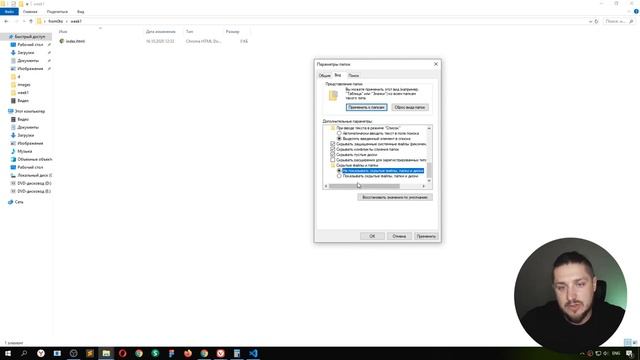The image size is (640, 360).
Task: Show hidden system tray icons chevron
Action: coord(582,353)
